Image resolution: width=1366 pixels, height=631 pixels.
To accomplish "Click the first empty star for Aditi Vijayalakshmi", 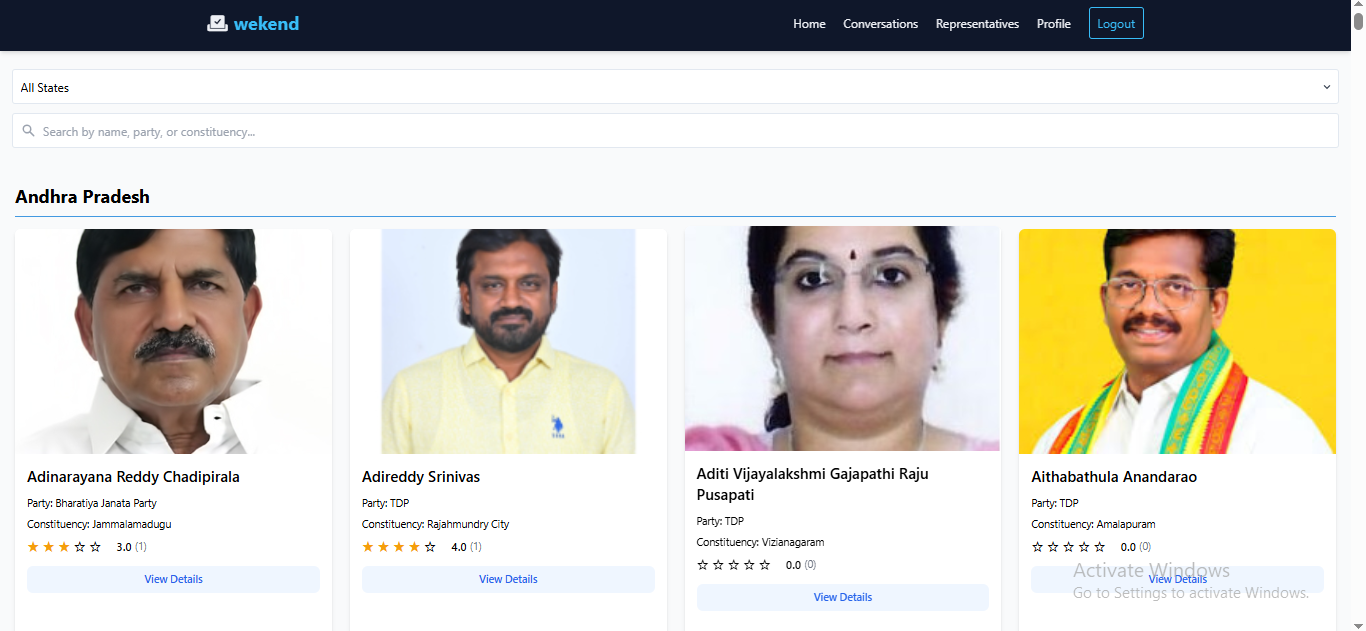I will (703, 565).
